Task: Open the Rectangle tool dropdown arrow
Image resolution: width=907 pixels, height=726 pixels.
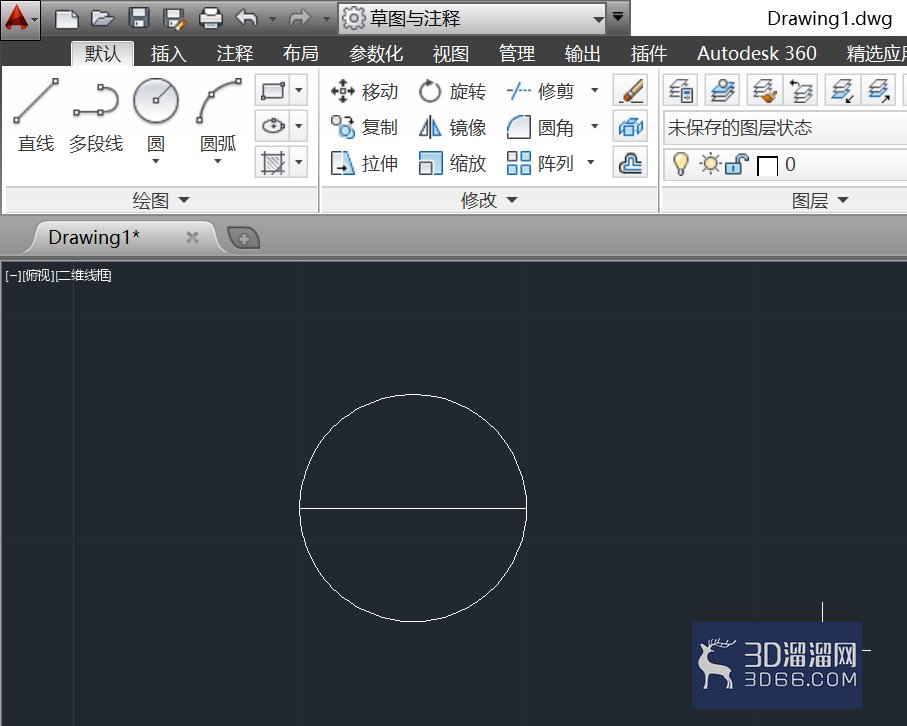Action: 298,91
